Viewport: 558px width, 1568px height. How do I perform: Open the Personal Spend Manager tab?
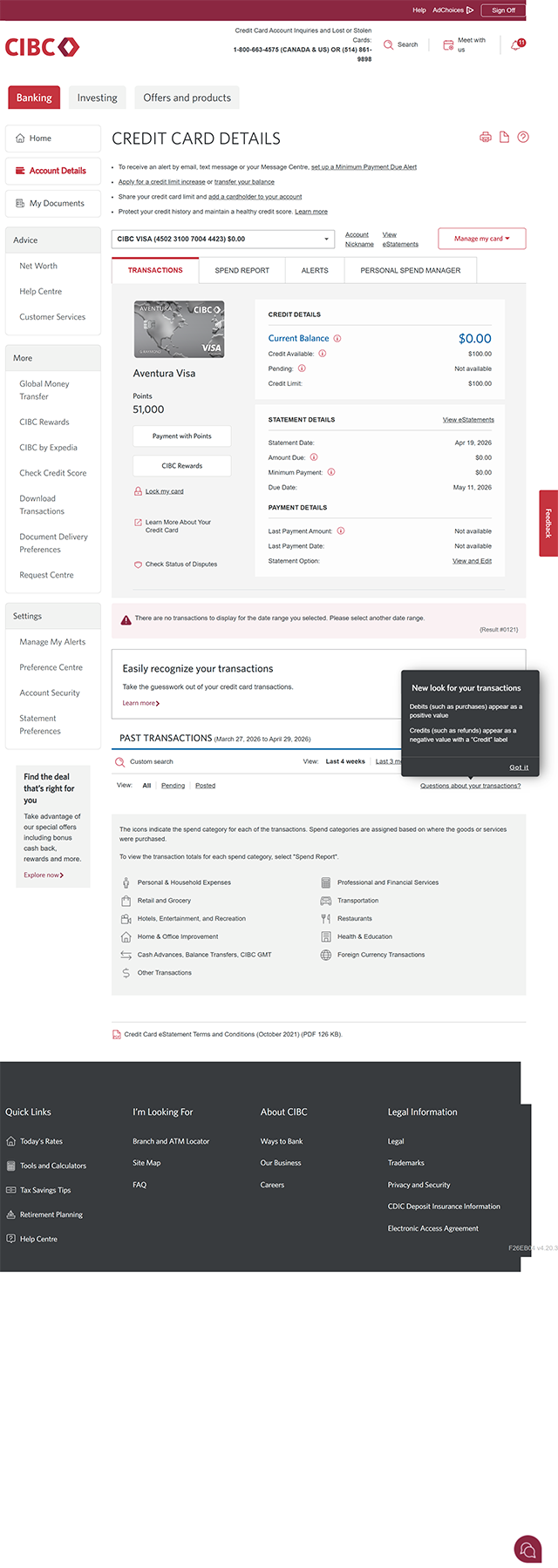coord(411,270)
